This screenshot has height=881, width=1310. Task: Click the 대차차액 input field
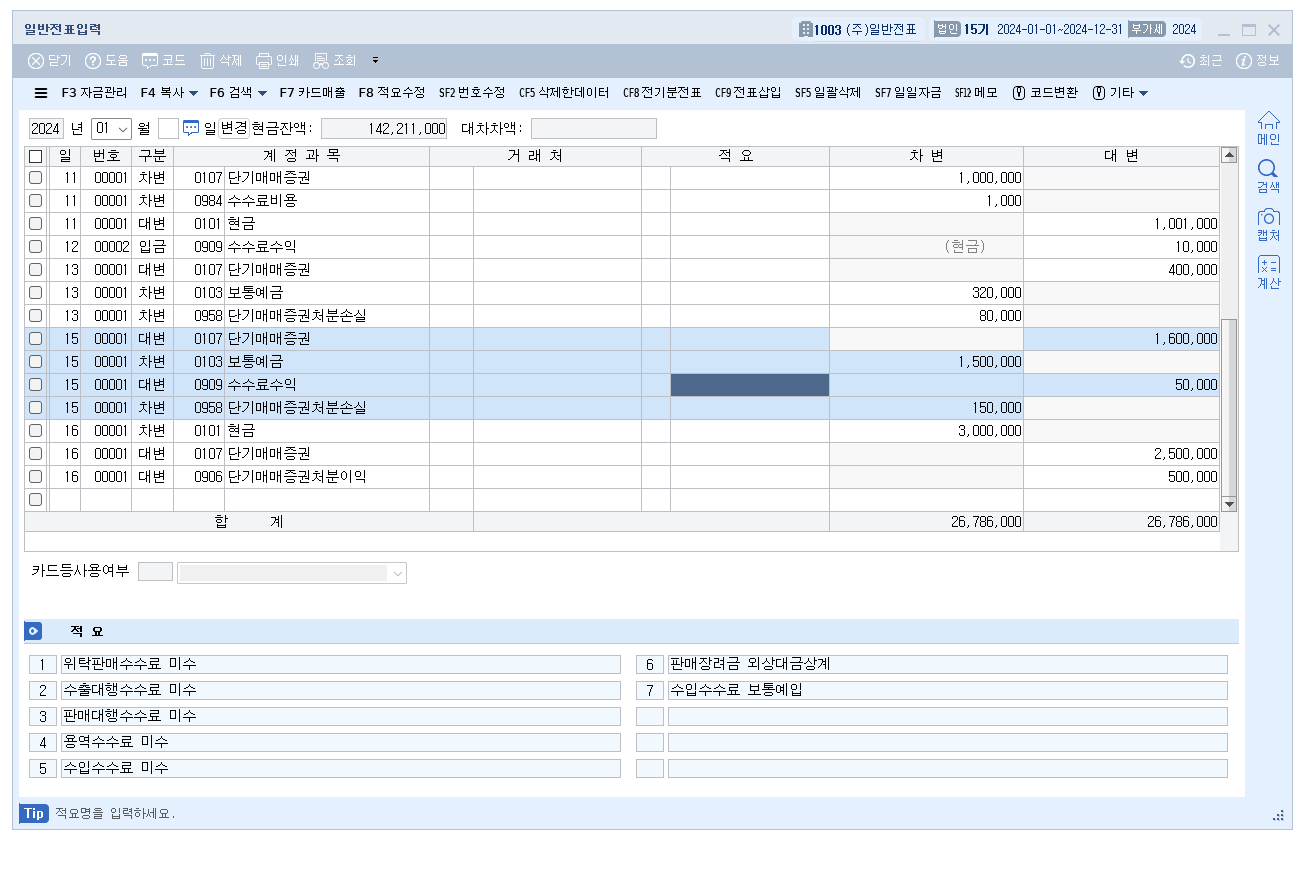pos(593,129)
